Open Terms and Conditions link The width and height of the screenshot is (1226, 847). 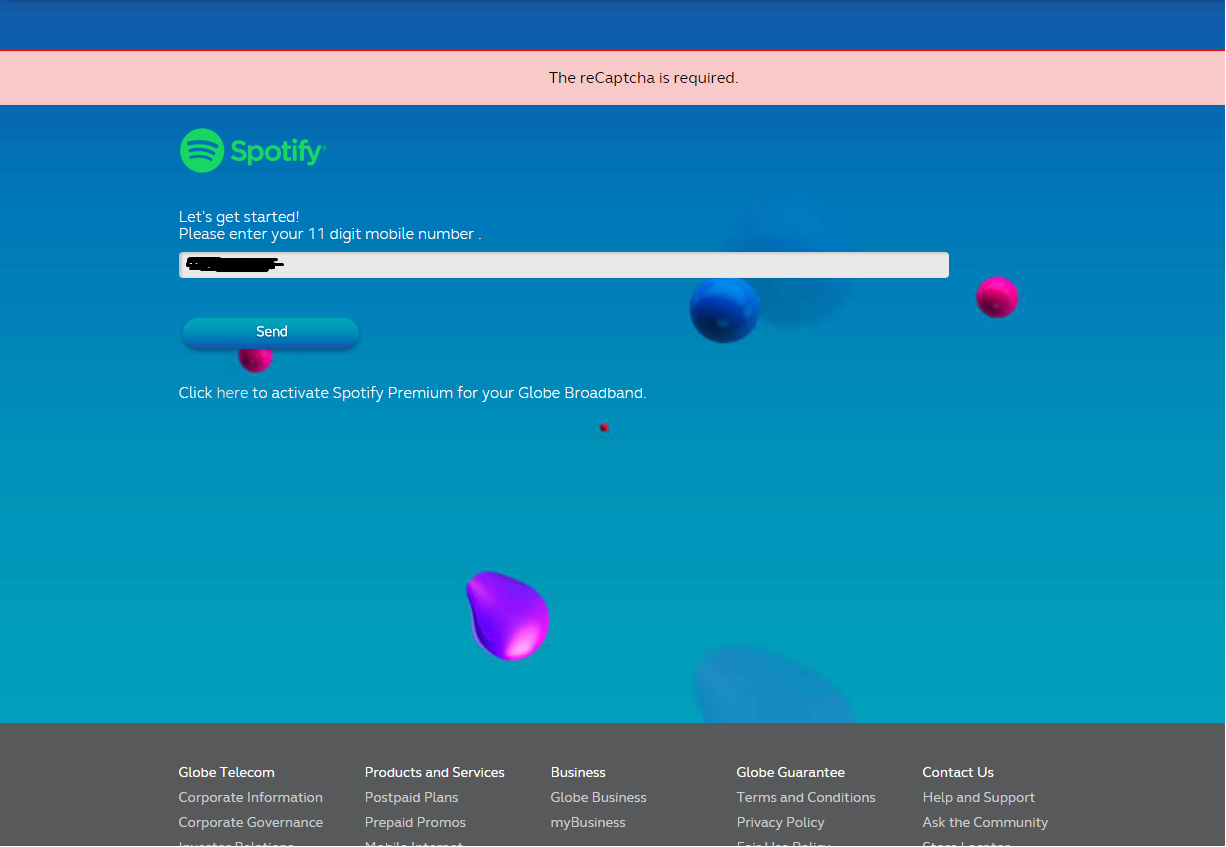pyautogui.click(x=806, y=797)
